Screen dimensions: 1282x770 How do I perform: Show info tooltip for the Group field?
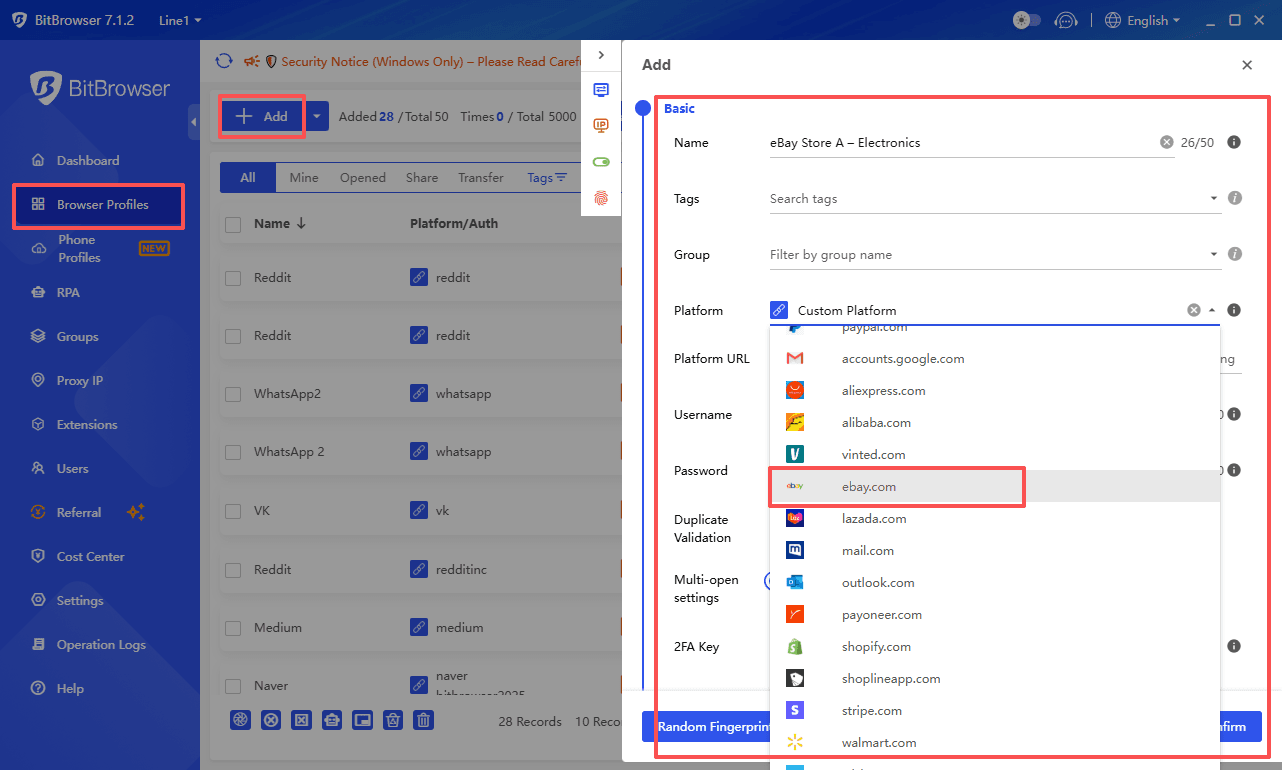(1234, 254)
